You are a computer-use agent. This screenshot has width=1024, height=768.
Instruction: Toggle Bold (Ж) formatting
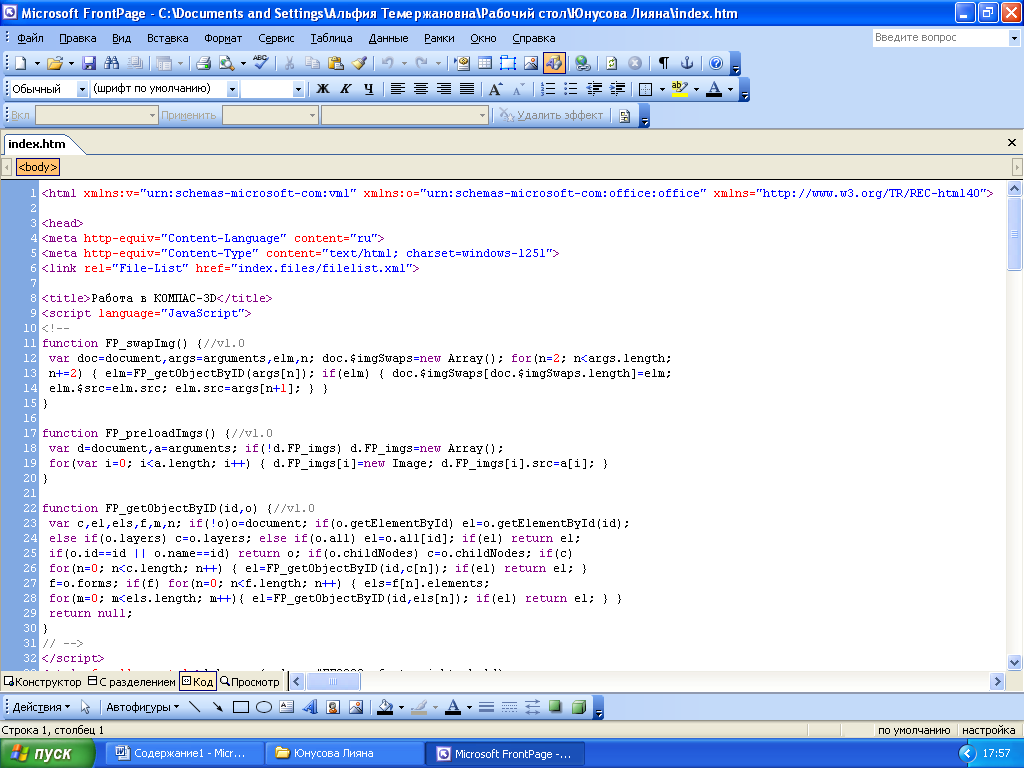click(x=323, y=89)
